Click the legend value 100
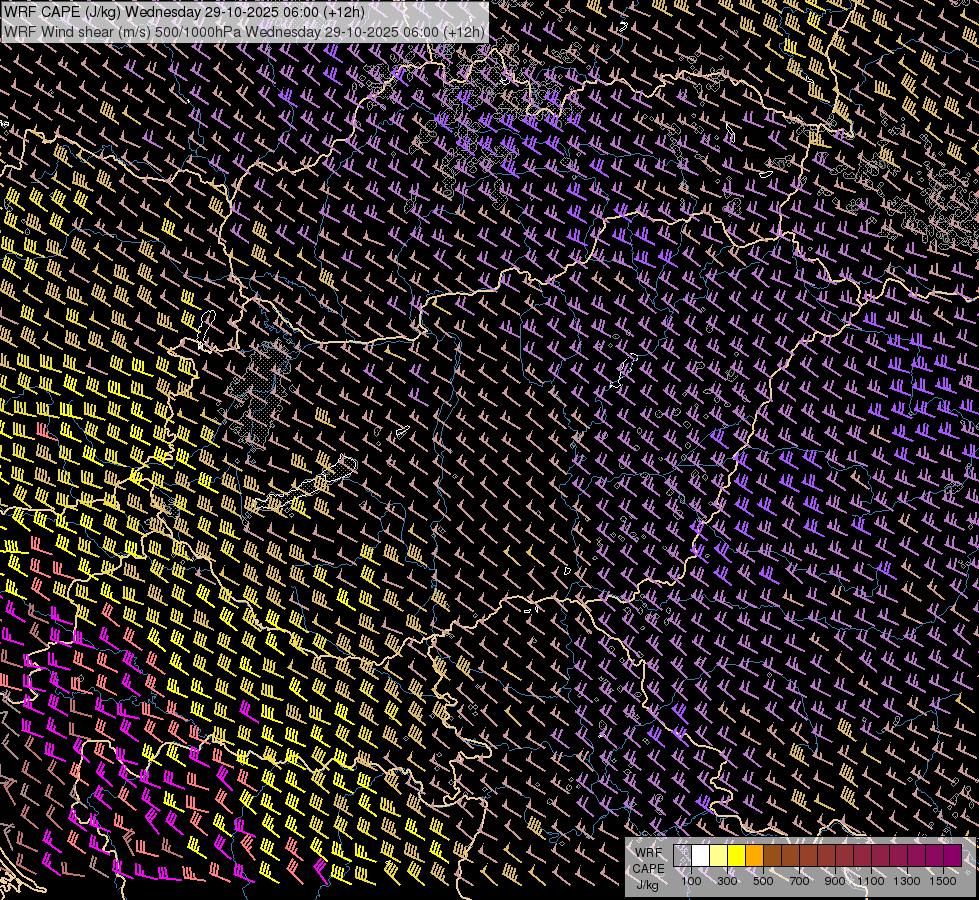The height and width of the screenshot is (900, 979). (x=691, y=881)
